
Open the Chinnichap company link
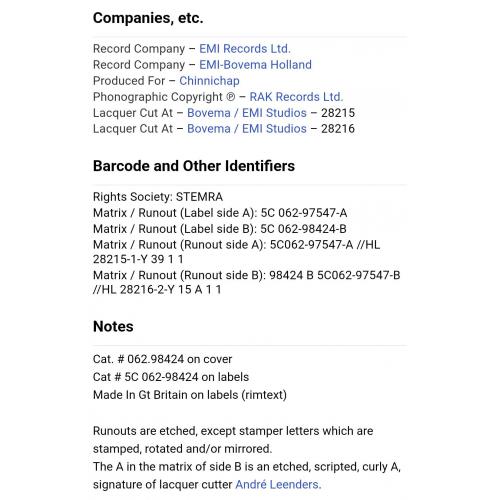209,81
